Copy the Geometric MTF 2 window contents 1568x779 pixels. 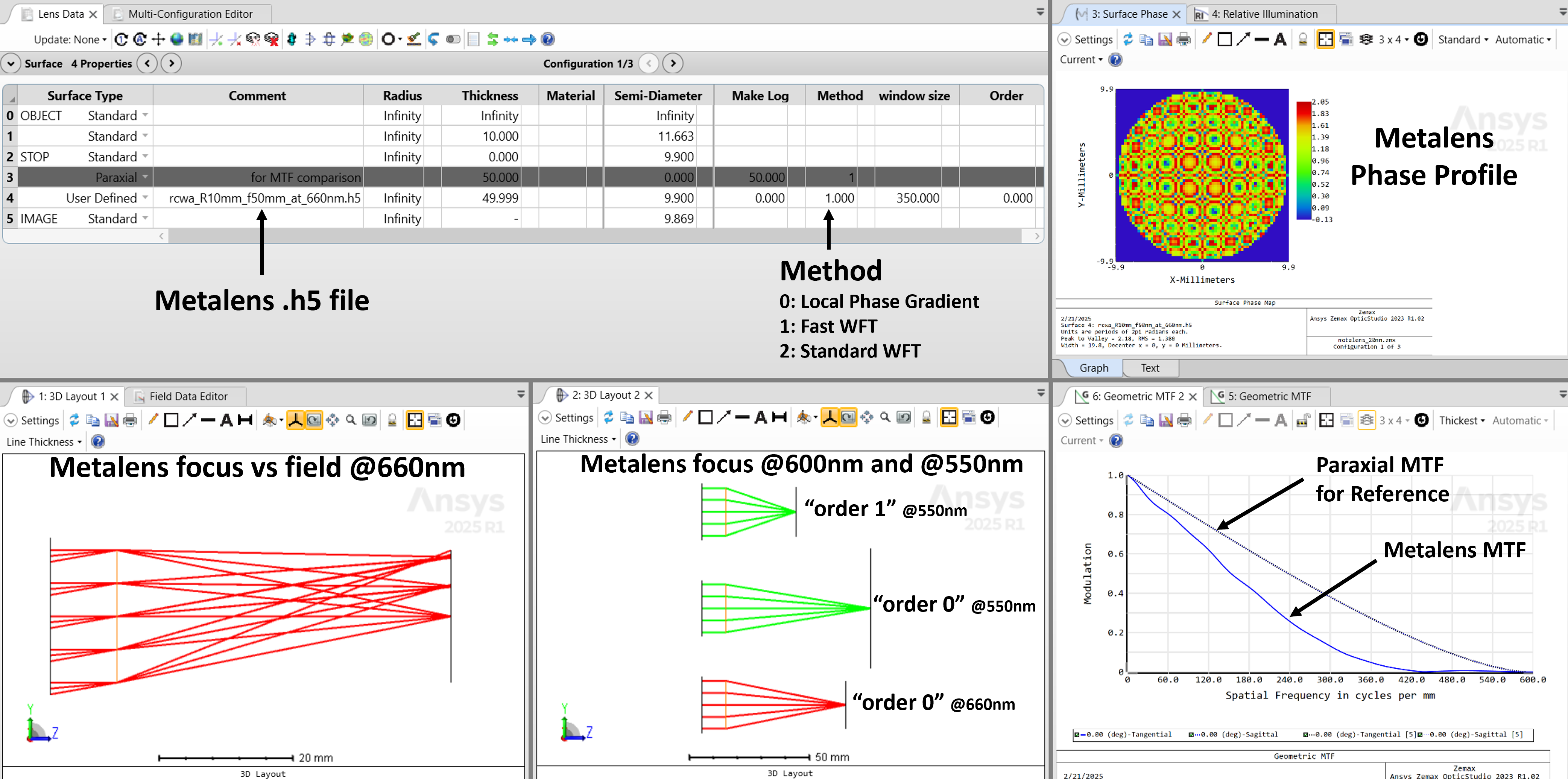click(1147, 420)
